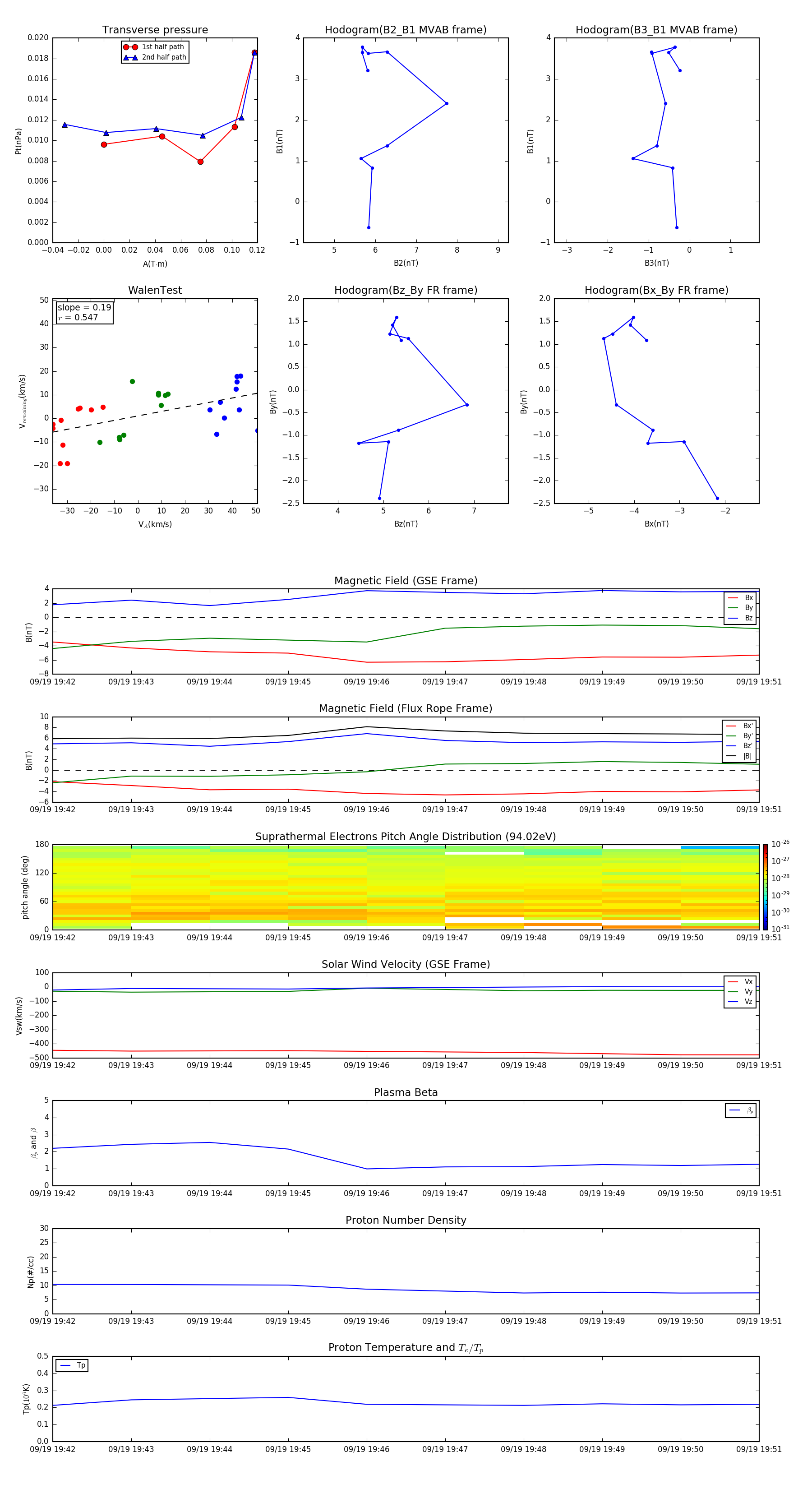This screenshot has height=1489, width=812.
Task: Click the "slope = 0.19" annotation
Action: [84, 308]
